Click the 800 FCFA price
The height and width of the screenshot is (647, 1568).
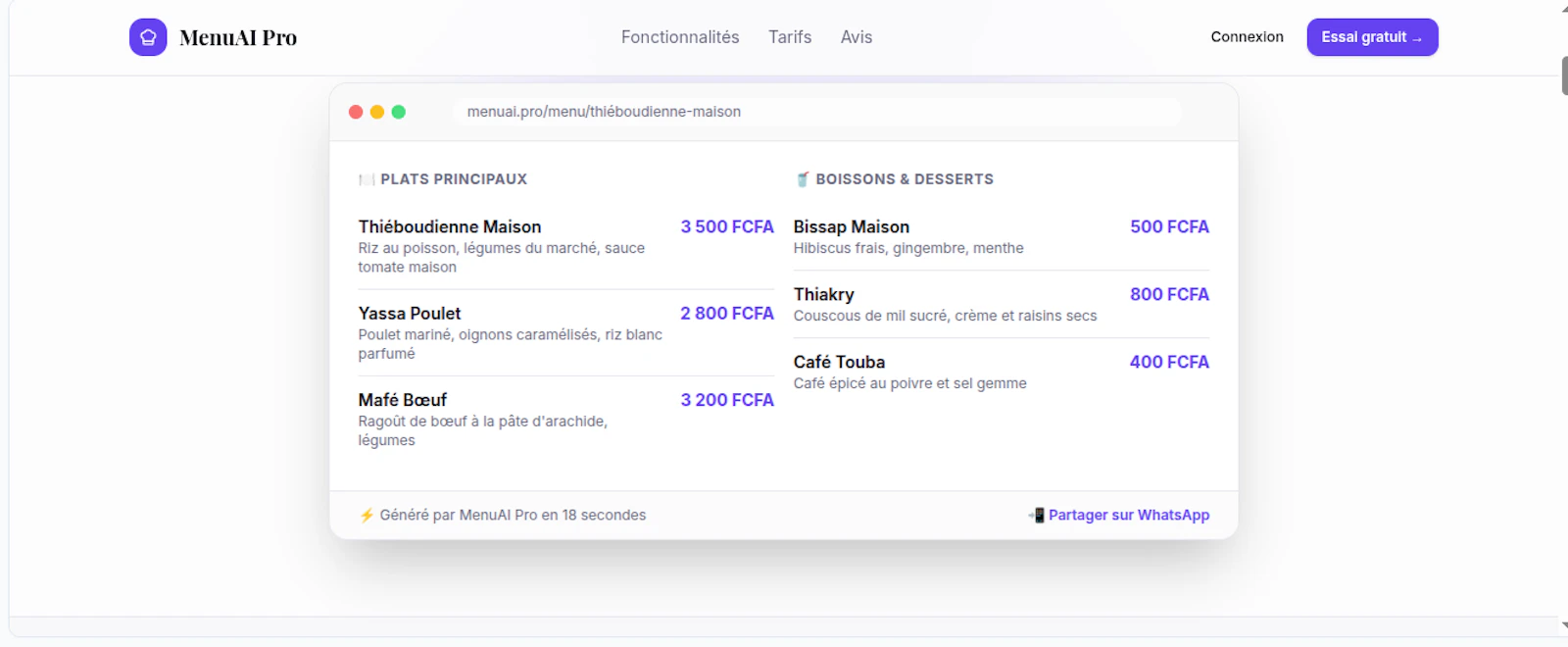point(1169,294)
